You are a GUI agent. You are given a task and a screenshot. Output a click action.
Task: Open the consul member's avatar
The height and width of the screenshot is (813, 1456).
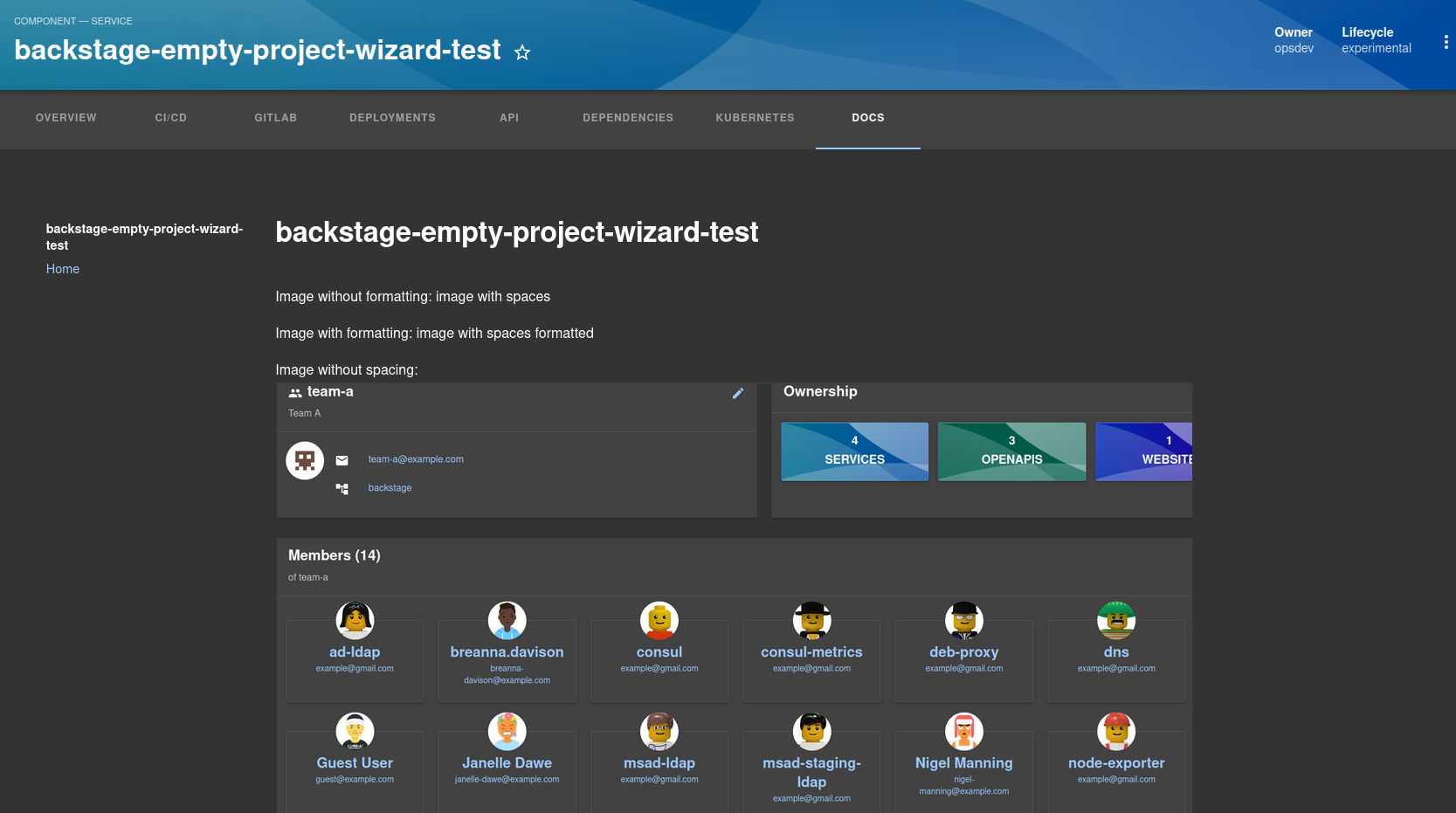pyautogui.click(x=659, y=621)
